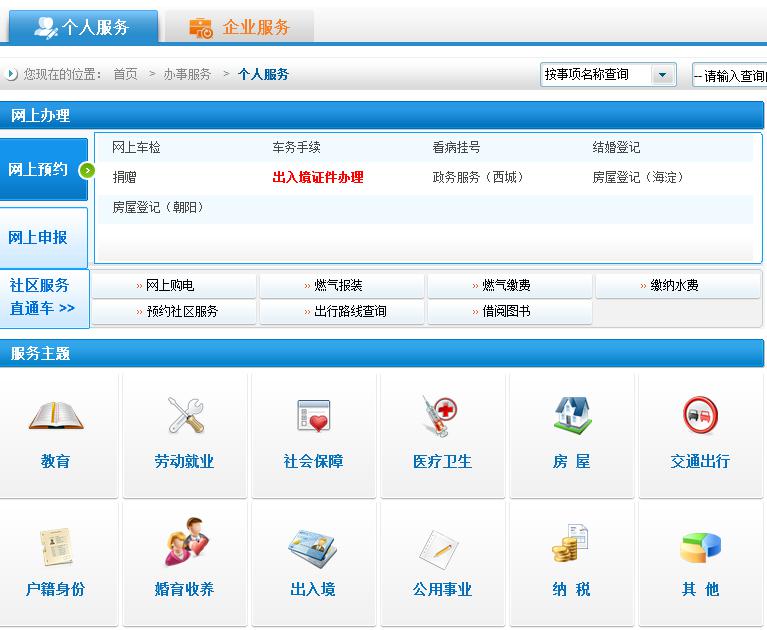Open the 教育 book icon
Viewport: 767px width, 630px height.
point(56,416)
